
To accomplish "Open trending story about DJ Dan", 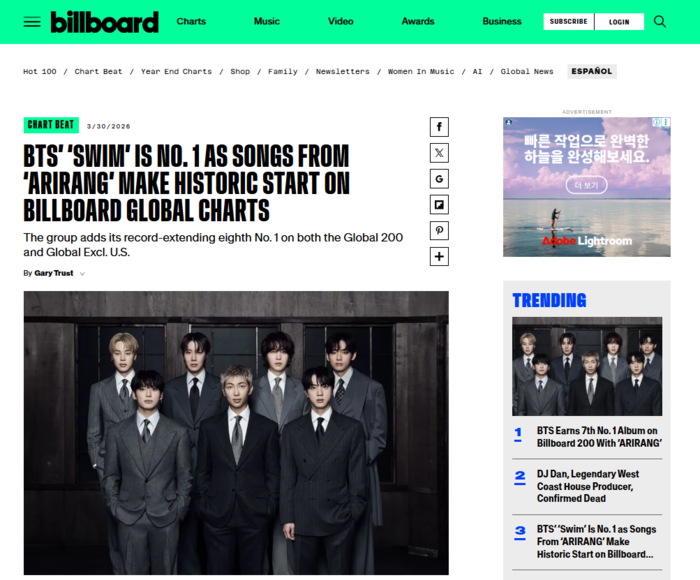I will (x=588, y=486).
